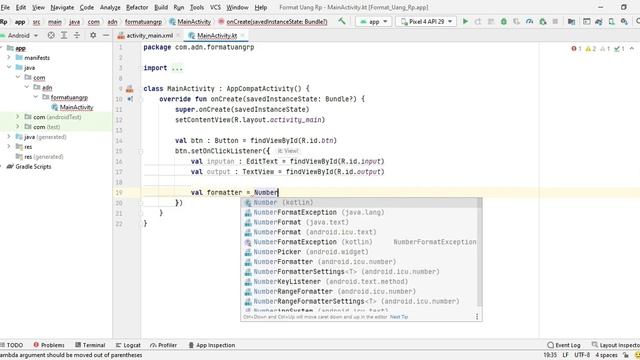Screen dimensions: 640x360
Task: Click the onCreate breadcrumb
Action: coord(273,22)
